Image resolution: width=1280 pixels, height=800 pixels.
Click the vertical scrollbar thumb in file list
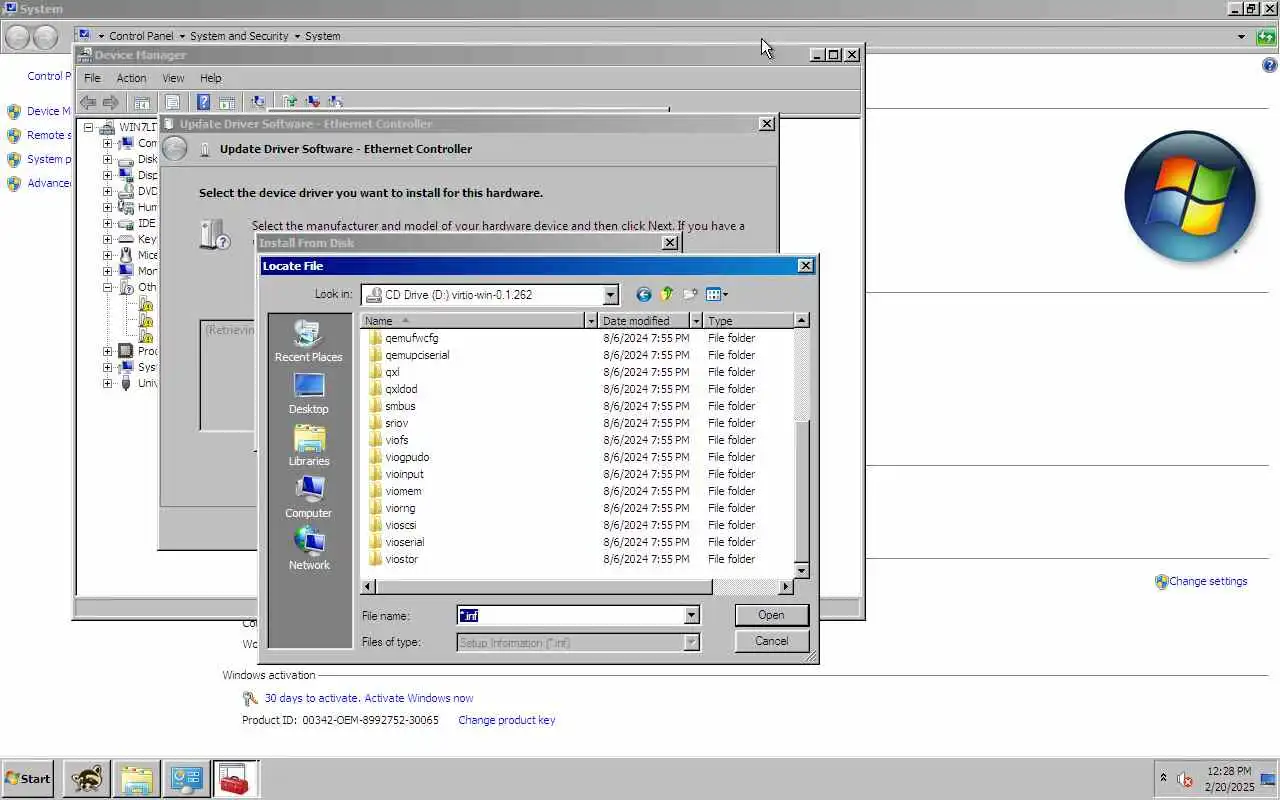point(801,490)
